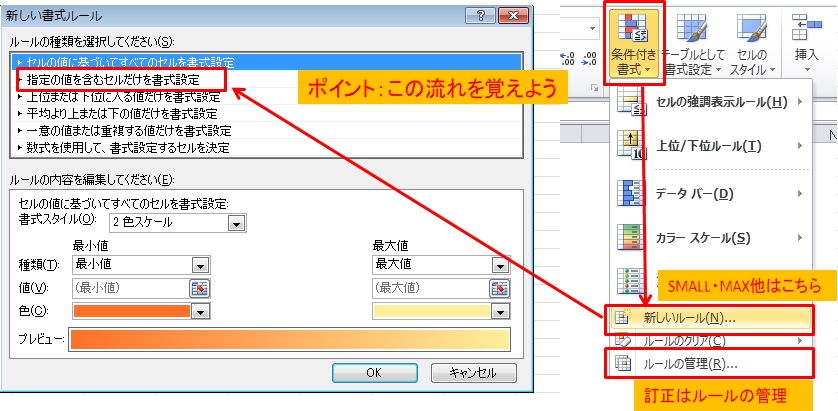The image size is (838, 411).
Task: Click the ルールの種類を選択してください(S) label
Action: [x=92, y=42]
